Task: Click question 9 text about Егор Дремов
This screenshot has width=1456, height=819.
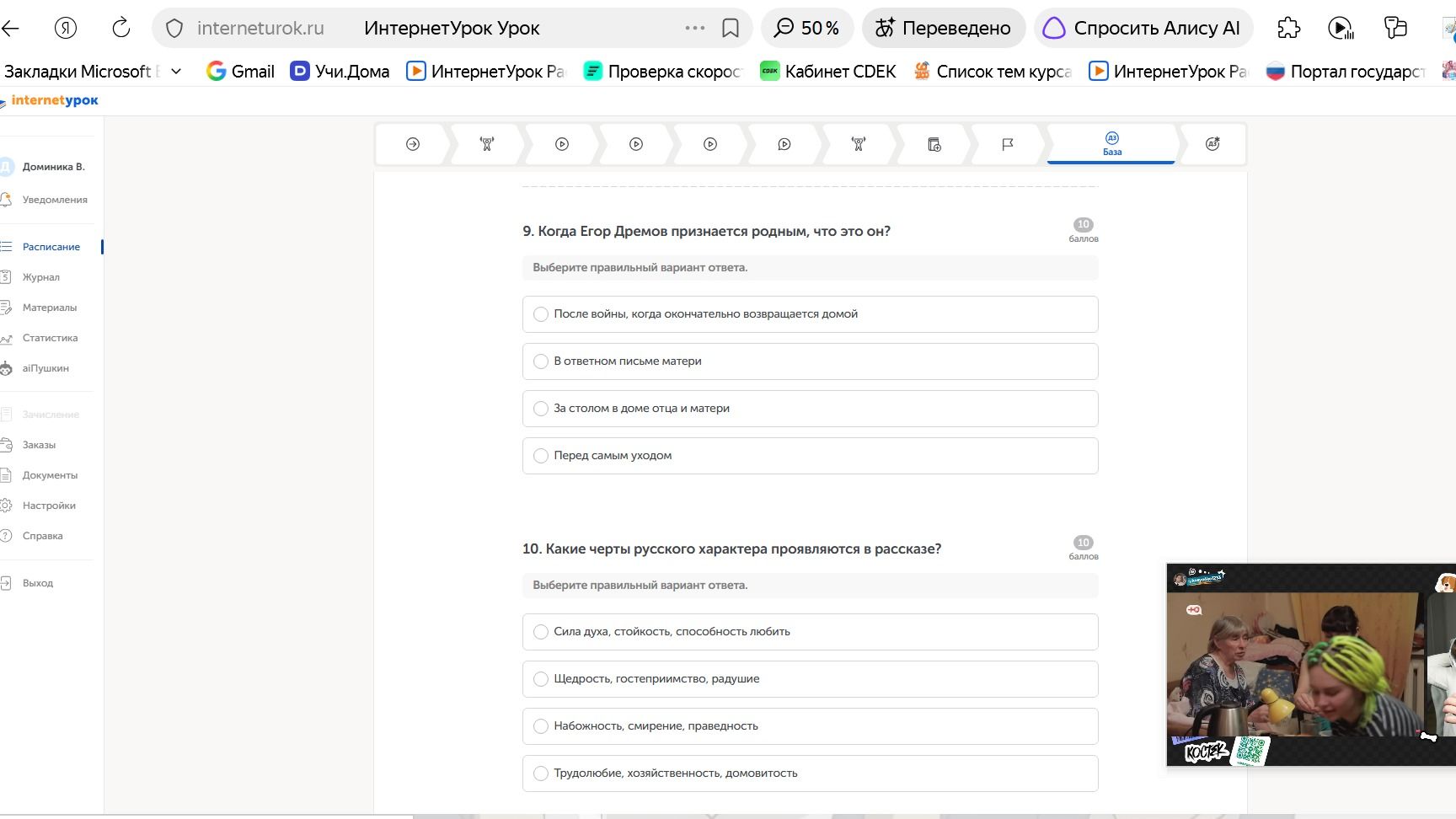Action: pyautogui.click(x=706, y=231)
